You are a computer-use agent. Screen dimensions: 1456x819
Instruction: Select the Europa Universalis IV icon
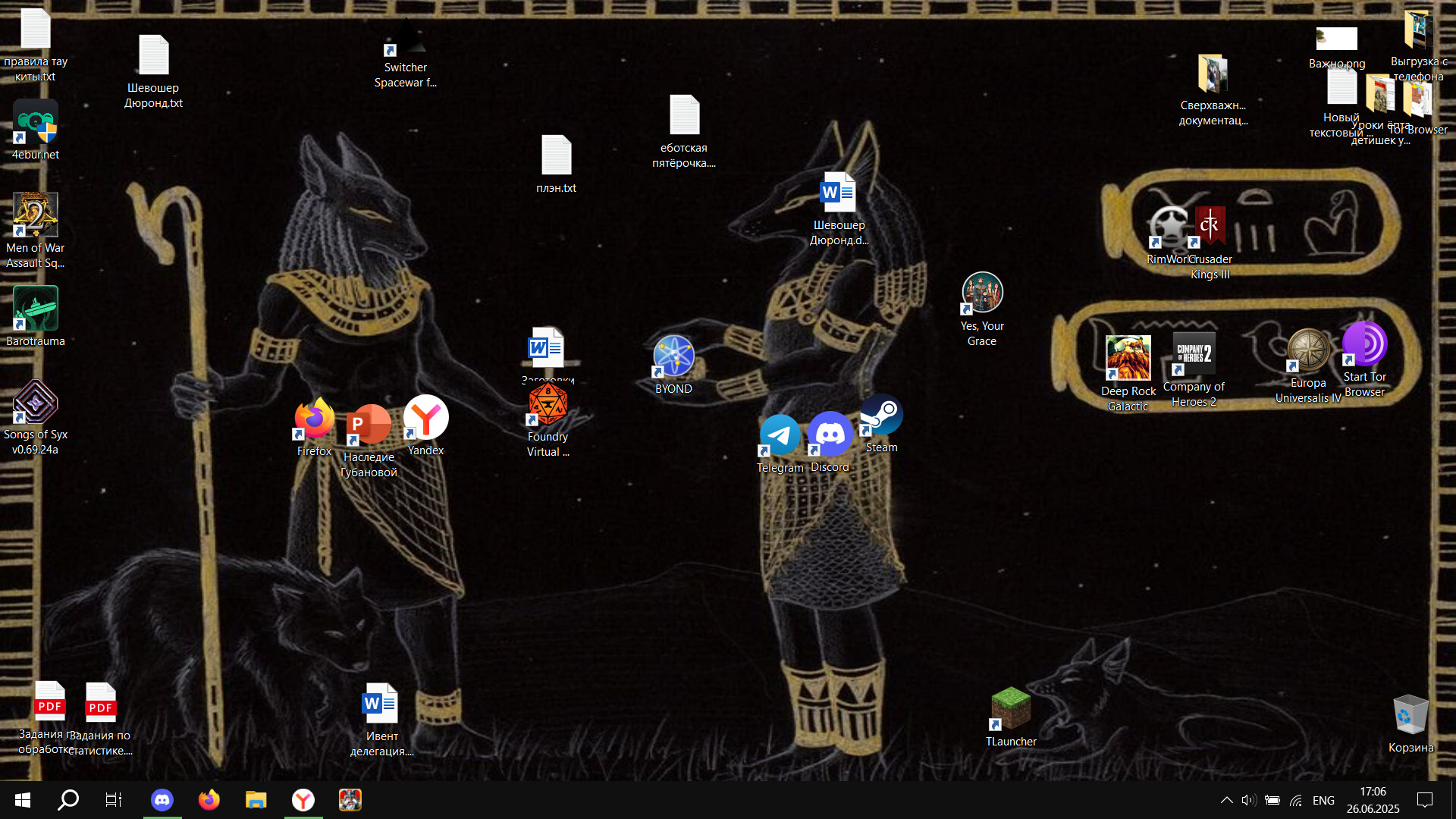coord(1308,351)
